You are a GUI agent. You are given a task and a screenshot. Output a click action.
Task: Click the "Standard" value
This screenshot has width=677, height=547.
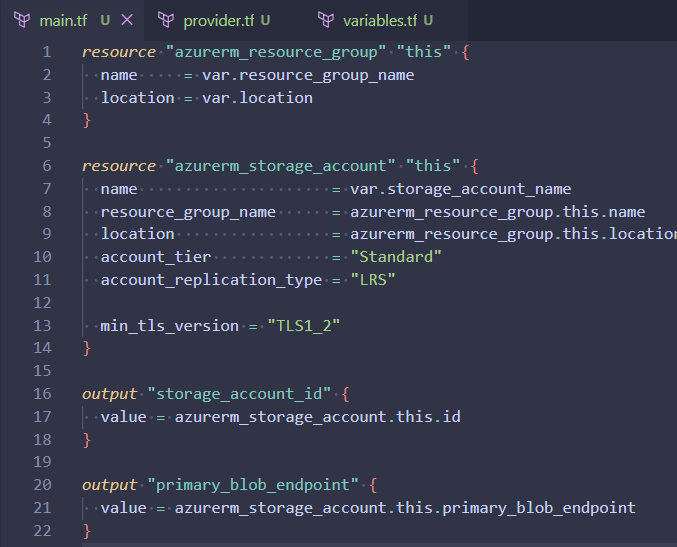coord(396,257)
